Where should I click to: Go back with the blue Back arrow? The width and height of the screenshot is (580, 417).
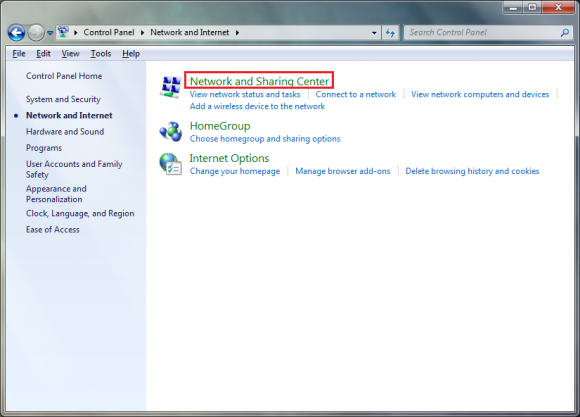click(x=16, y=33)
